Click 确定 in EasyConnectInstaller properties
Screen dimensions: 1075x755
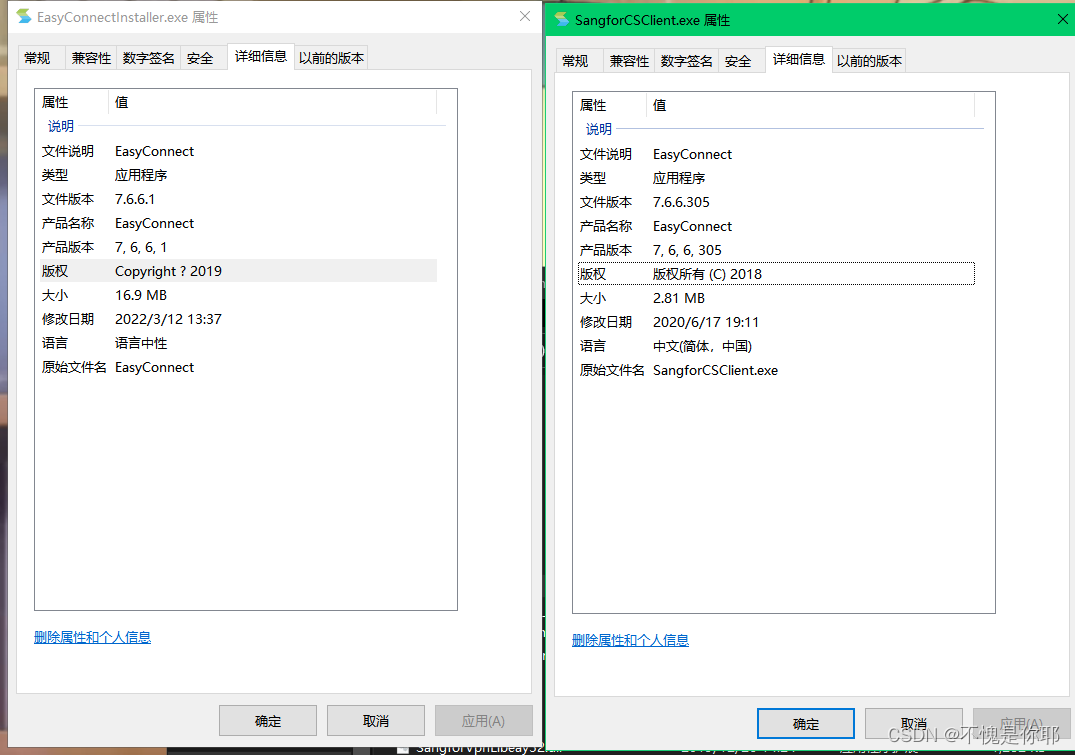click(x=268, y=721)
